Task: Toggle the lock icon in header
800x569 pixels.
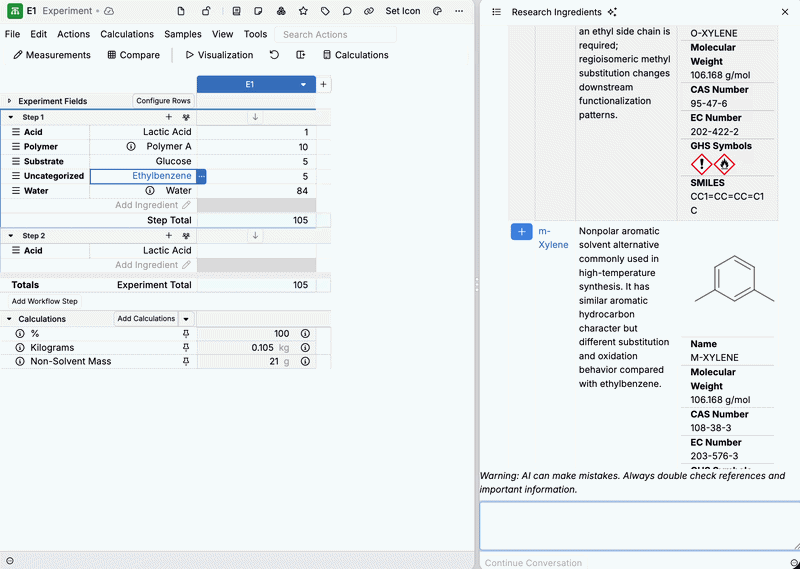Action: point(206,11)
